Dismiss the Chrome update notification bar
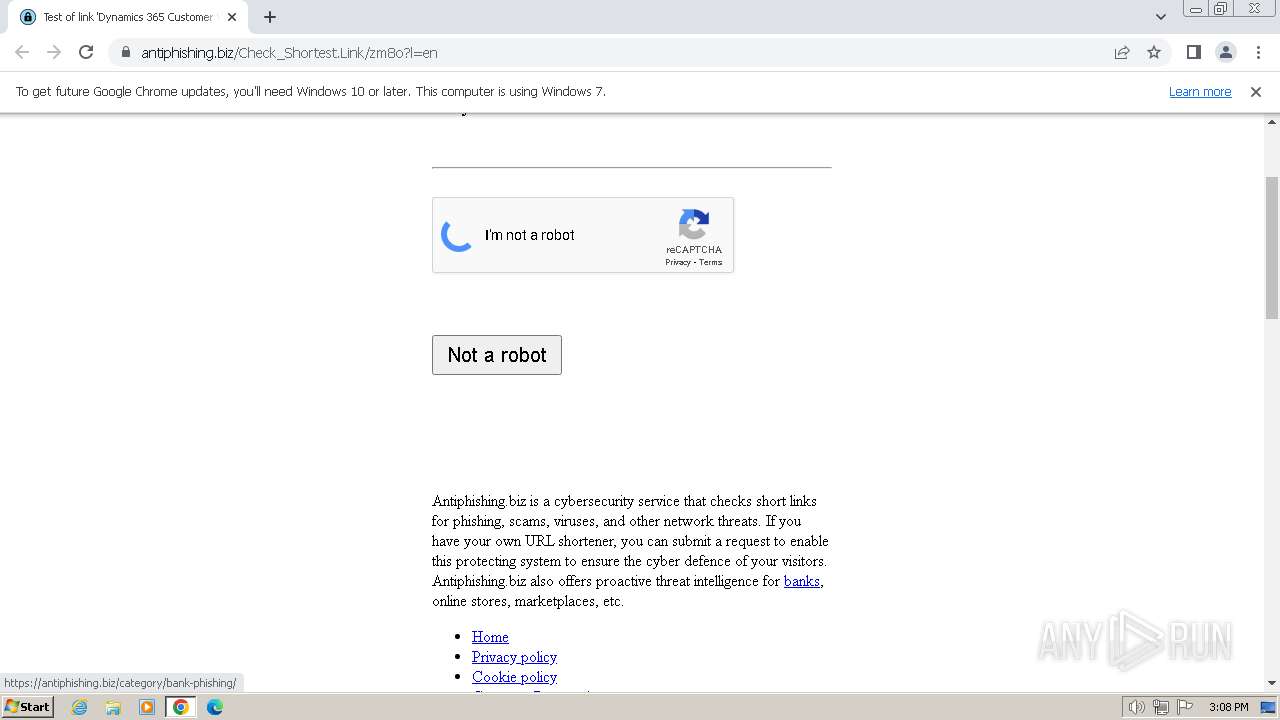The width and height of the screenshot is (1280, 720). [x=1256, y=91]
